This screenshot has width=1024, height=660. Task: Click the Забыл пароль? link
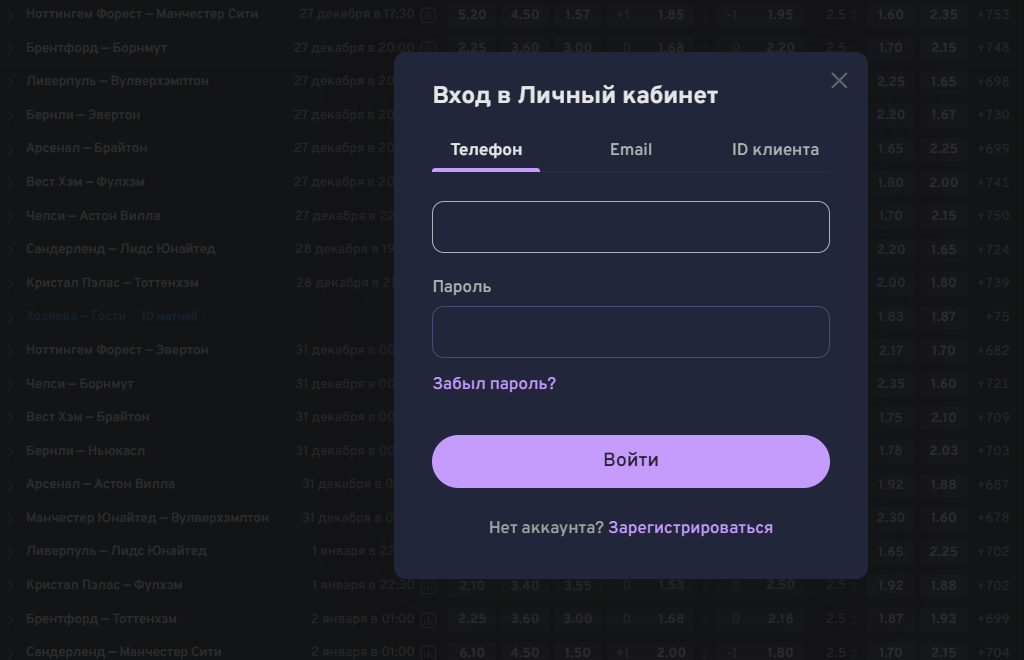click(x=494, y=384)
